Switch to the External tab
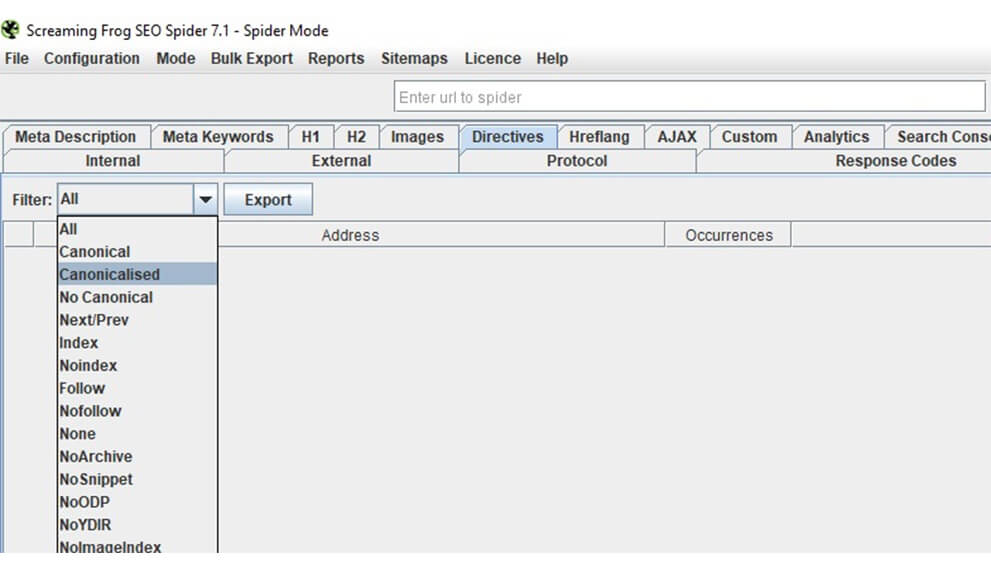The height and width of the screenshot is (570, 991). [341, 161]
